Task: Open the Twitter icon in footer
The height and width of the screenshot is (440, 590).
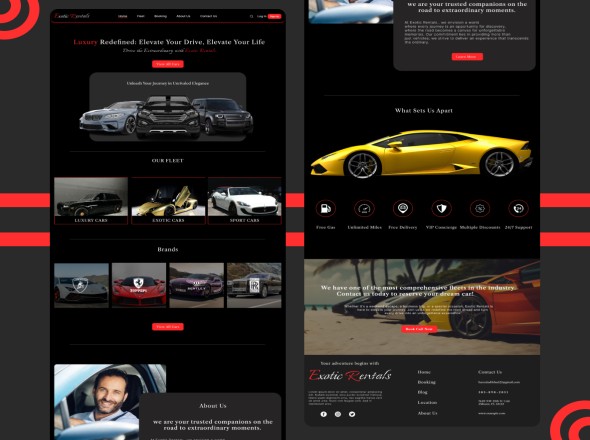Action: (x=352, y=414)
